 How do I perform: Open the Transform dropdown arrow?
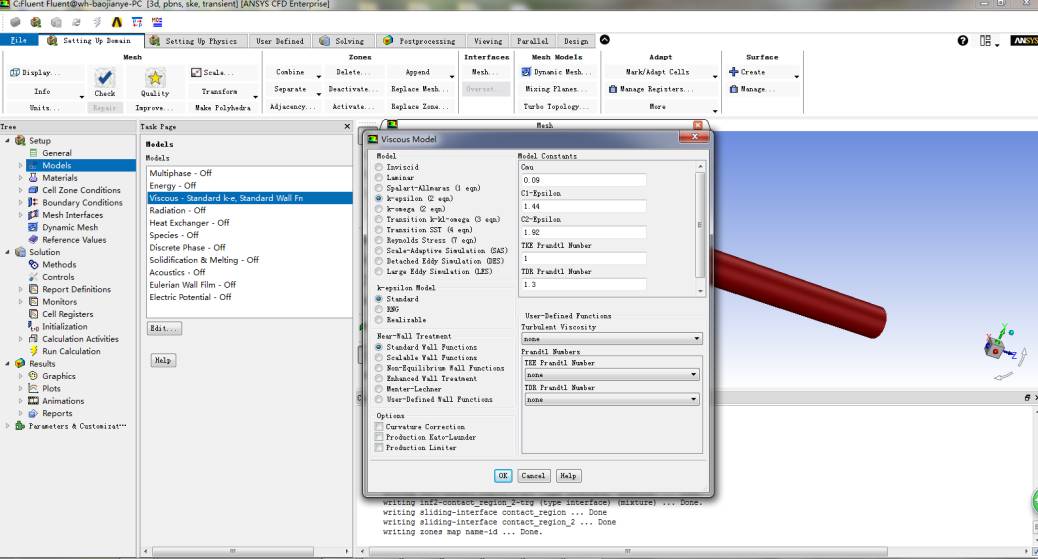(256, 96)
